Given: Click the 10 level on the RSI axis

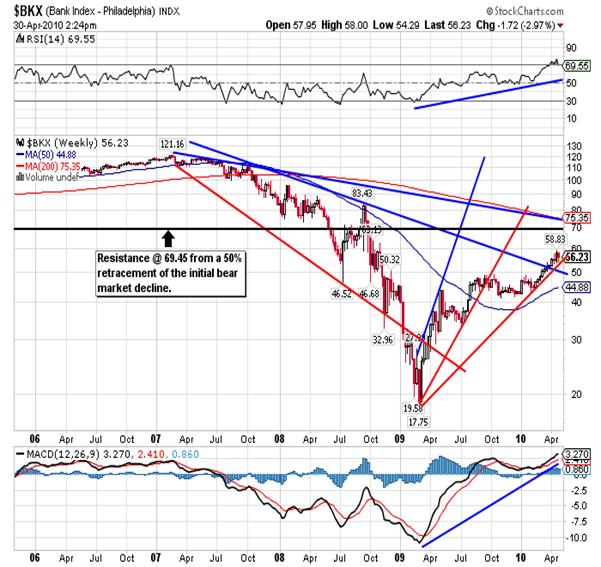Looking at the screenshot, I should [571, 118].
